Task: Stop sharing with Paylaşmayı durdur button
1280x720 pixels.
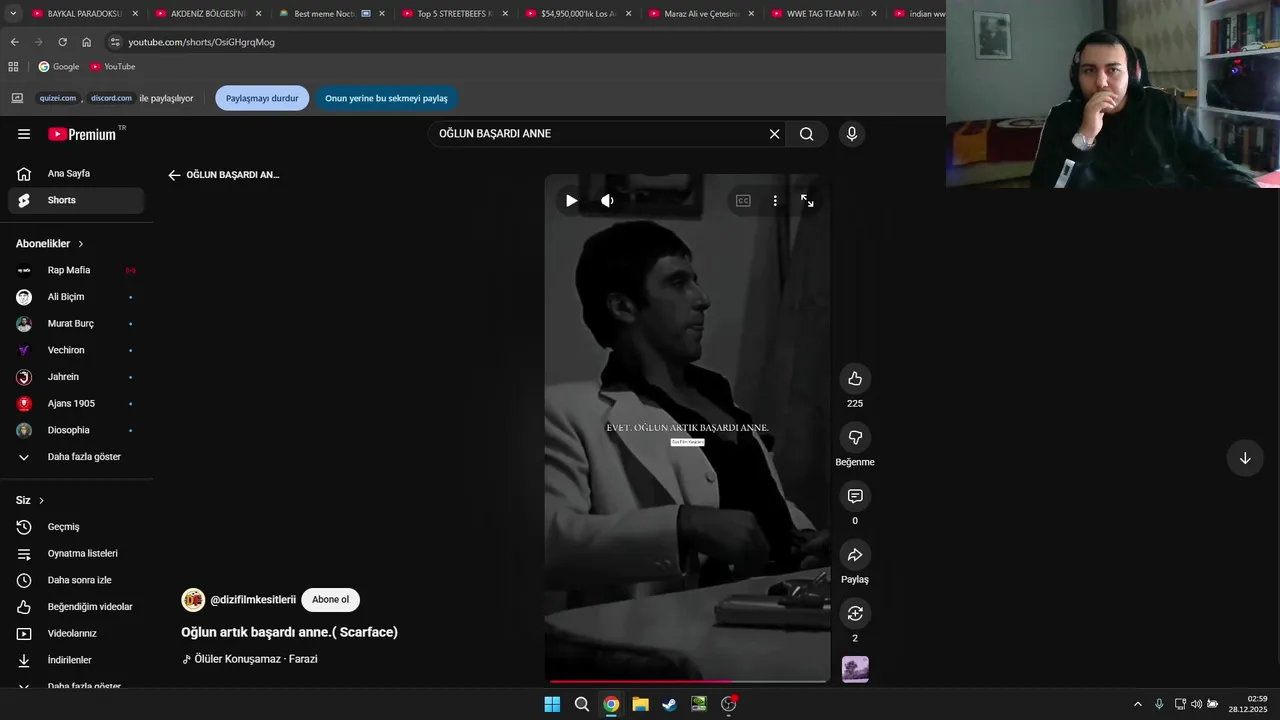Action: pyautogui.click(x=262, y=98)
